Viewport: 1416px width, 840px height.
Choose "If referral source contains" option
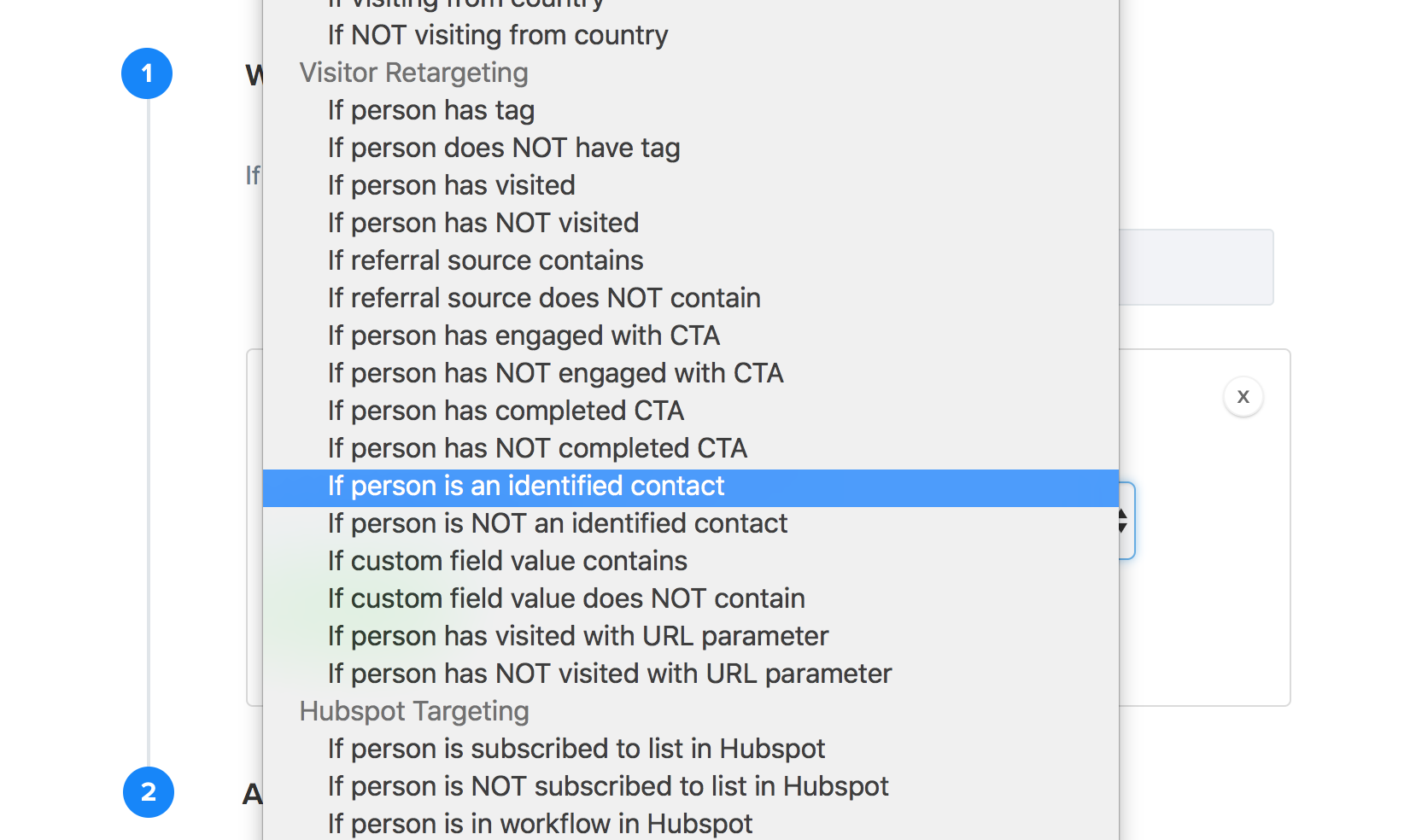coord(485,260)
